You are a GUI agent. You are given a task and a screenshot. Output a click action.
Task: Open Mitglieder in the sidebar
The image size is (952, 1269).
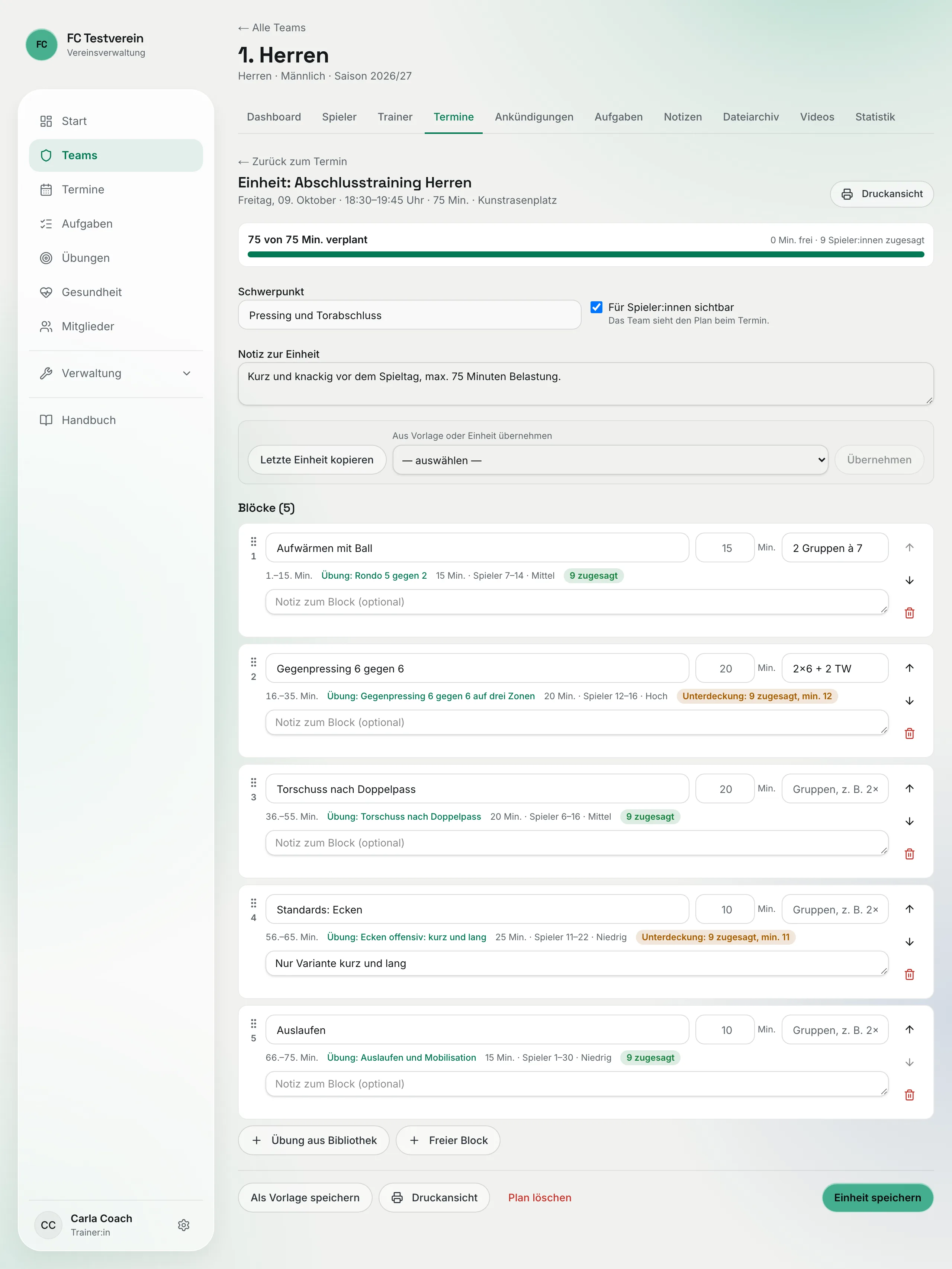116,327
